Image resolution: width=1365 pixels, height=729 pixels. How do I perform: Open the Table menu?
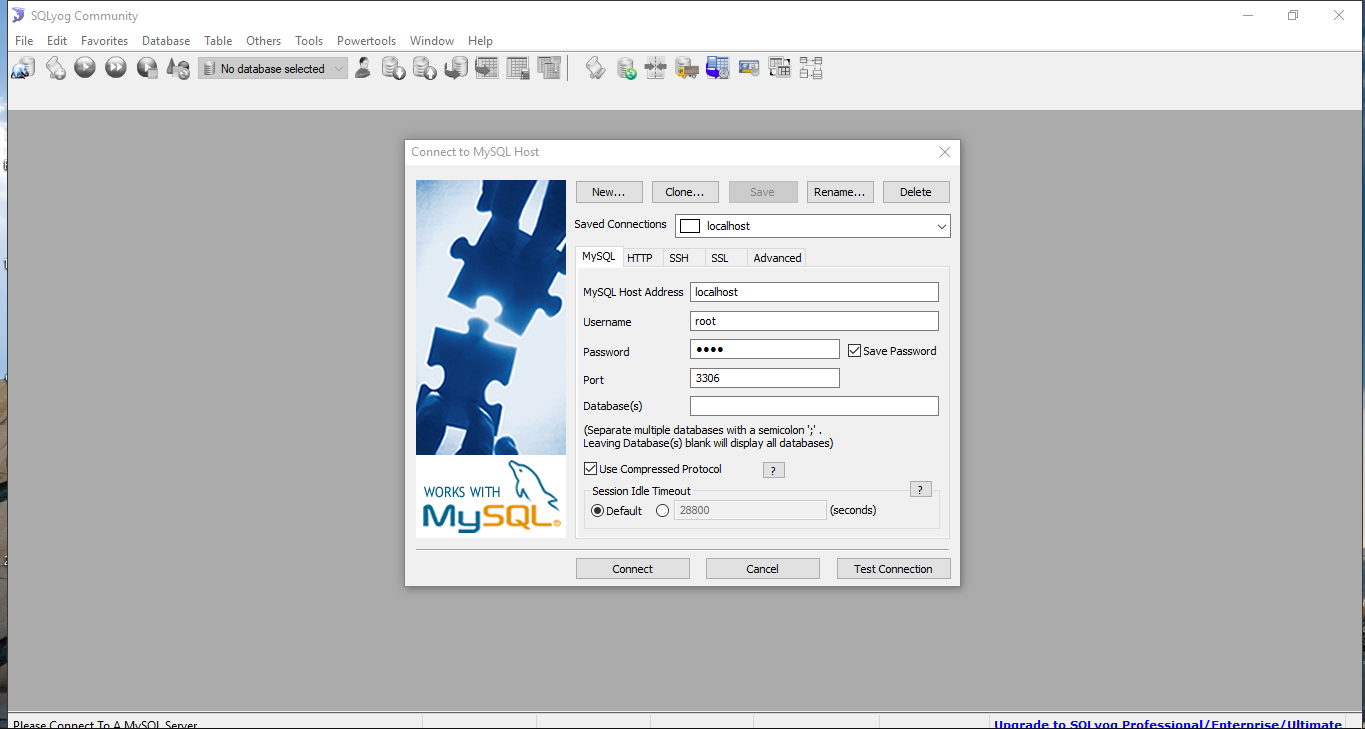pos(218,41)
